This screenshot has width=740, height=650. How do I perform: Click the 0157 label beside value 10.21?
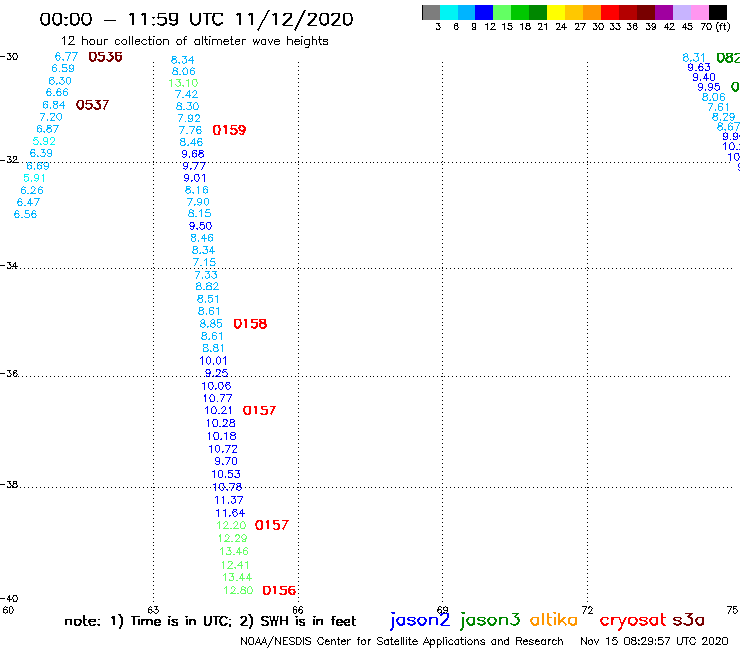point(259,411)
